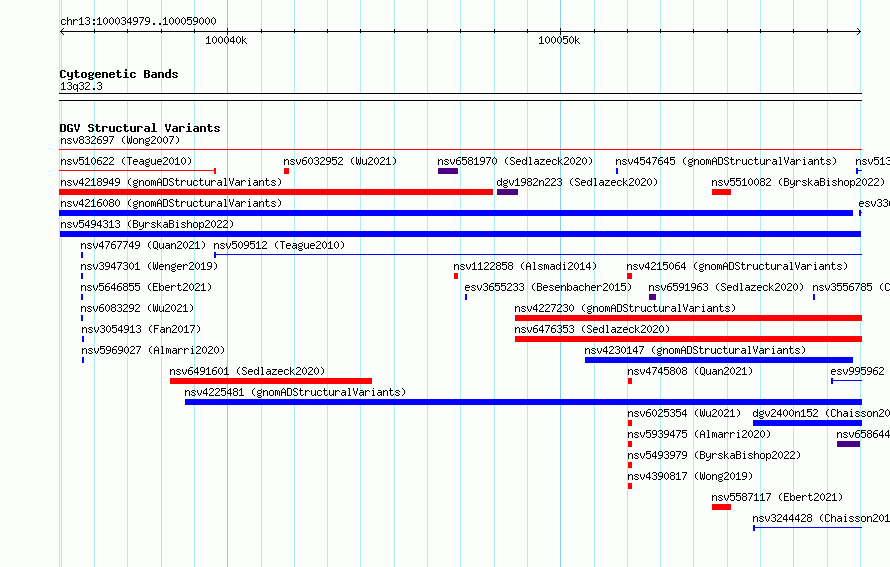890x567 pixels.
Task: Select the nsv4547645 gnomAD variant label
Action: (726, 161)
